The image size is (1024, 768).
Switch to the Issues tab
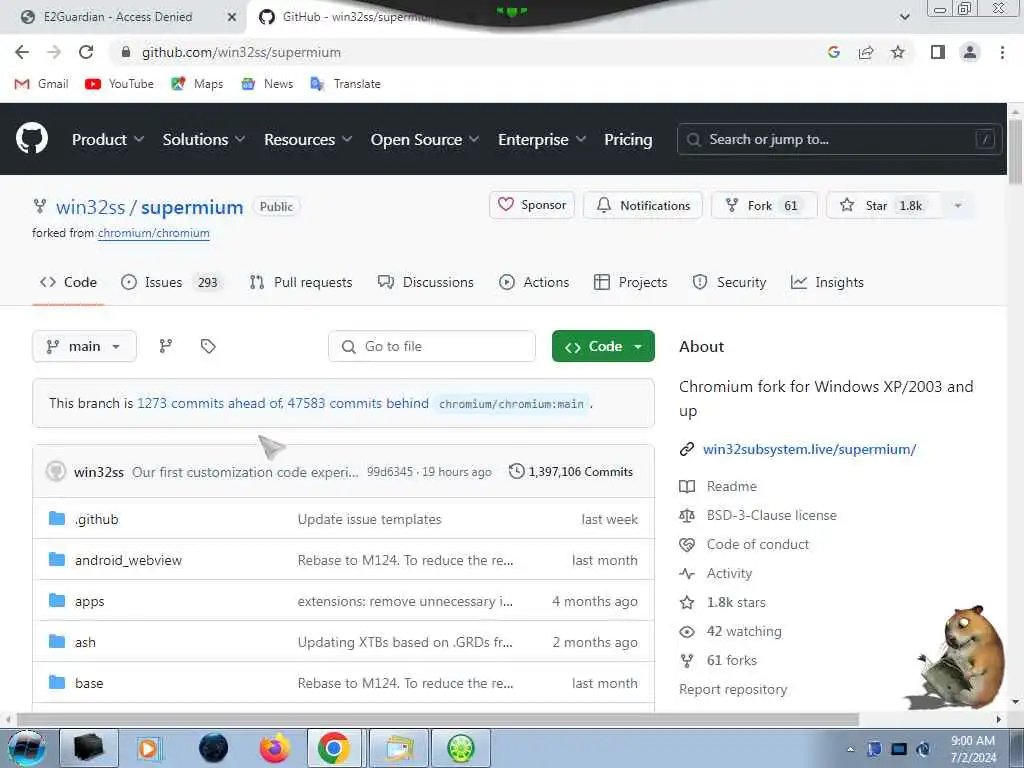(x=172, y=282)
